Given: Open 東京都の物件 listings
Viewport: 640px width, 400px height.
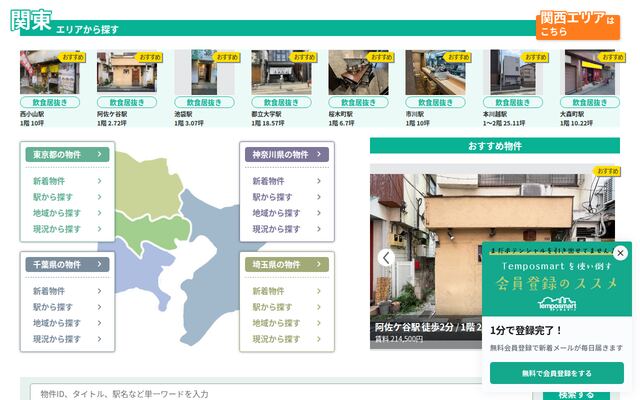Looking at the screenshot, I should [x=67, y=154].
